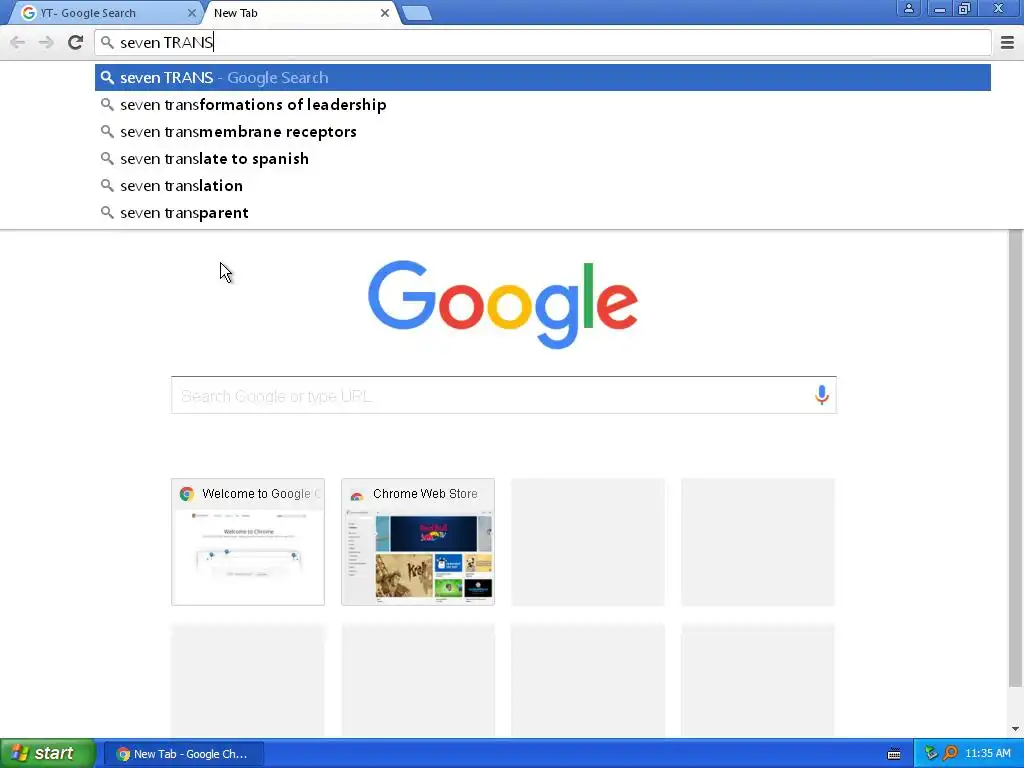Choose 'seven translate to spanish' suggestion
Screen dimensions: 1024x768
(542, 159)
